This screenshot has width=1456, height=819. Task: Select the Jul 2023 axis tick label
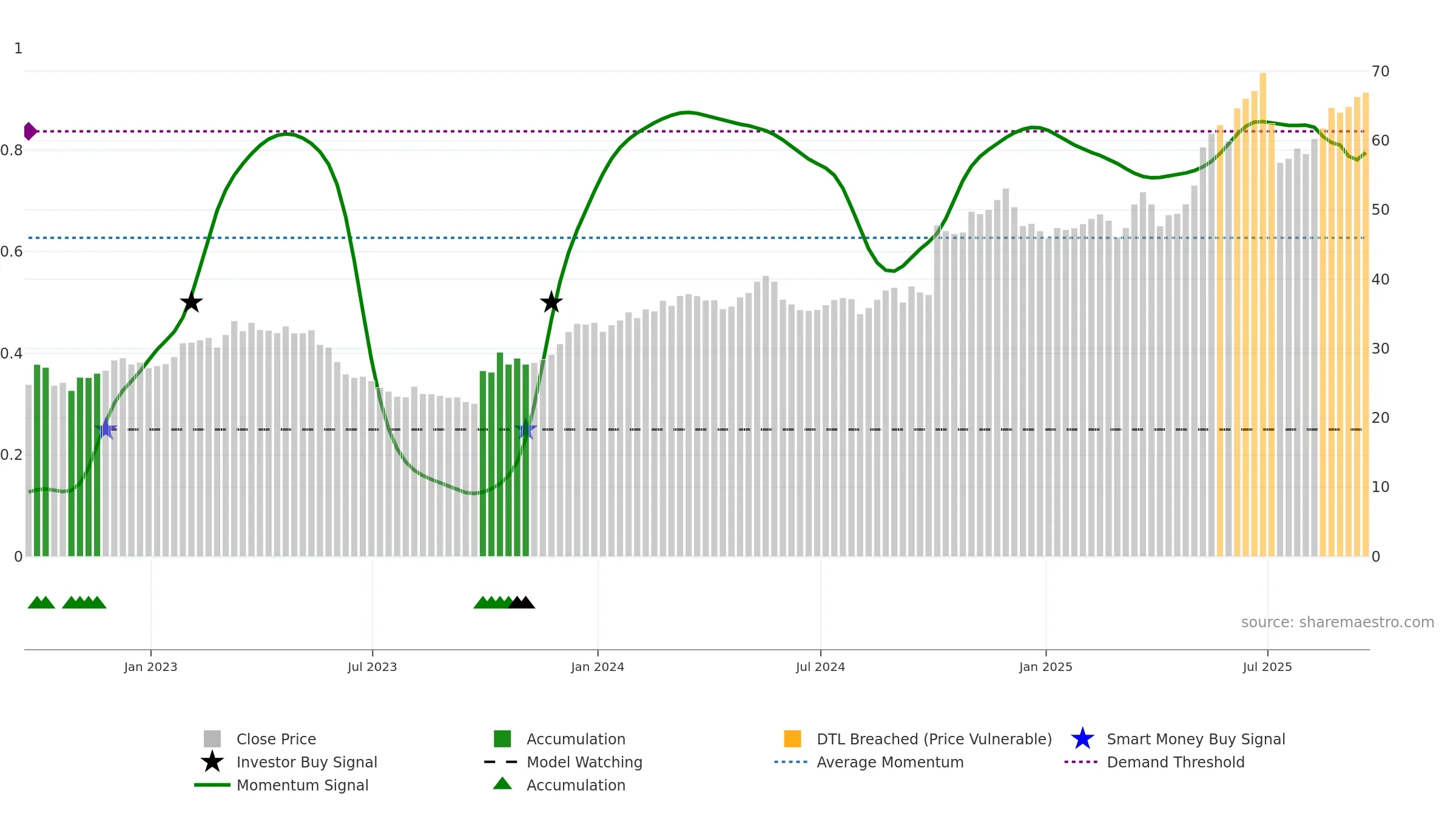[x=372, y=667]
